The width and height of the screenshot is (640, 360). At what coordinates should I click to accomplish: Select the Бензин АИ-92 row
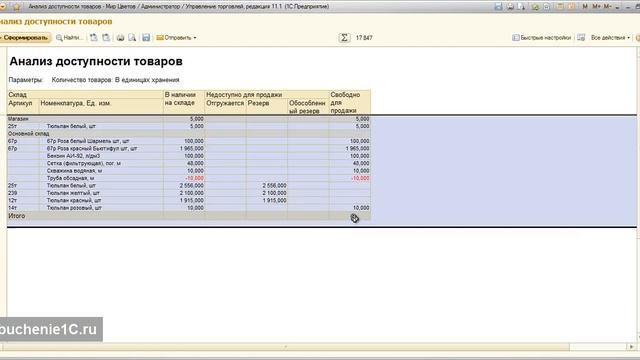(x=189, y=156)
